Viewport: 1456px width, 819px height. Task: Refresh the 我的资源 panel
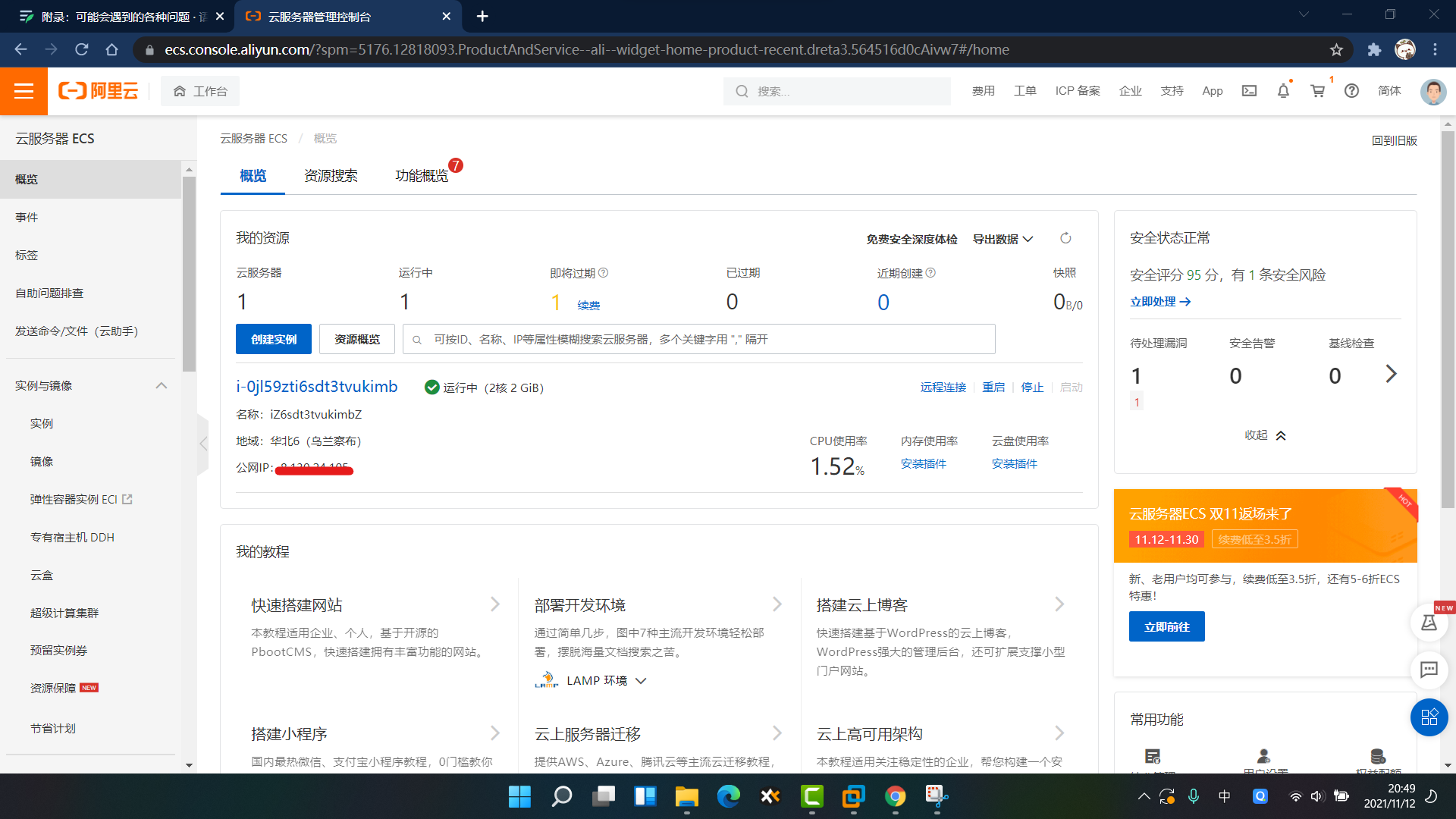coord(1065,238)
